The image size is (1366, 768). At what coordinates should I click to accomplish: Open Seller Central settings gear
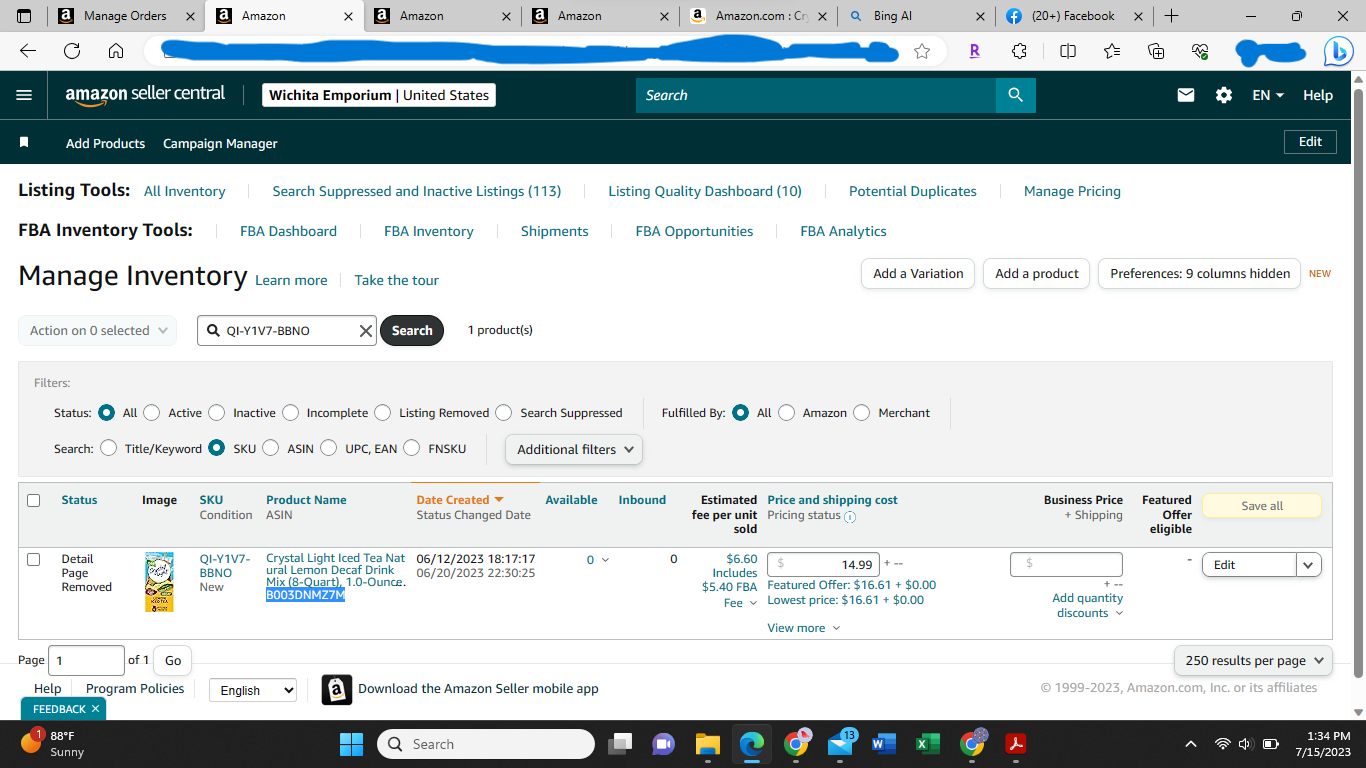click(1224, 95)
